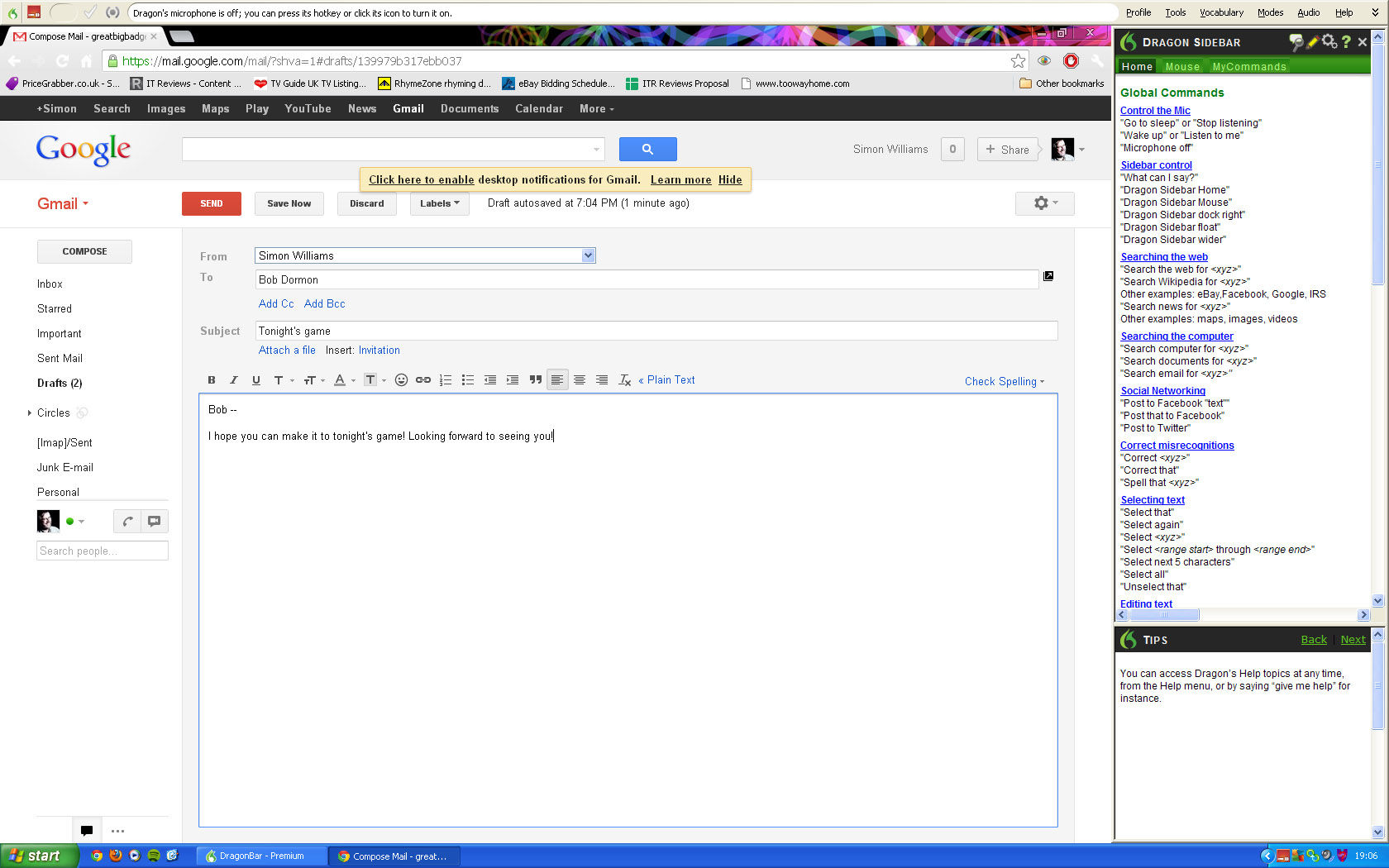Click Save Now button

tap(289, 203)
